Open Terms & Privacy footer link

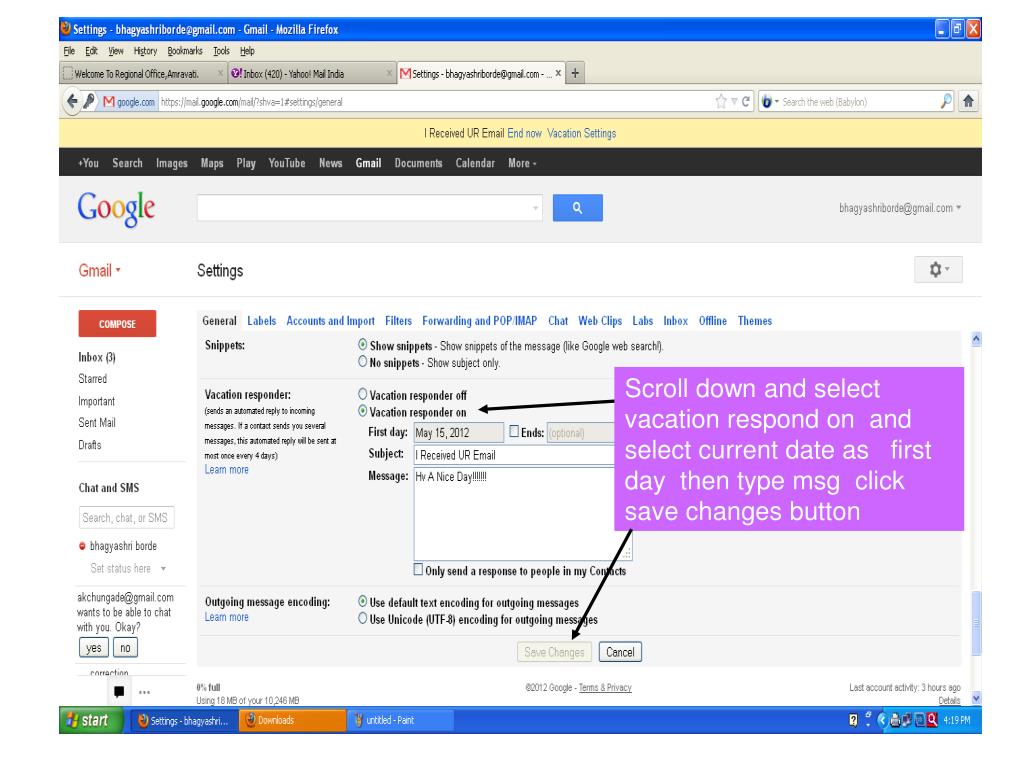coord(605,688)
